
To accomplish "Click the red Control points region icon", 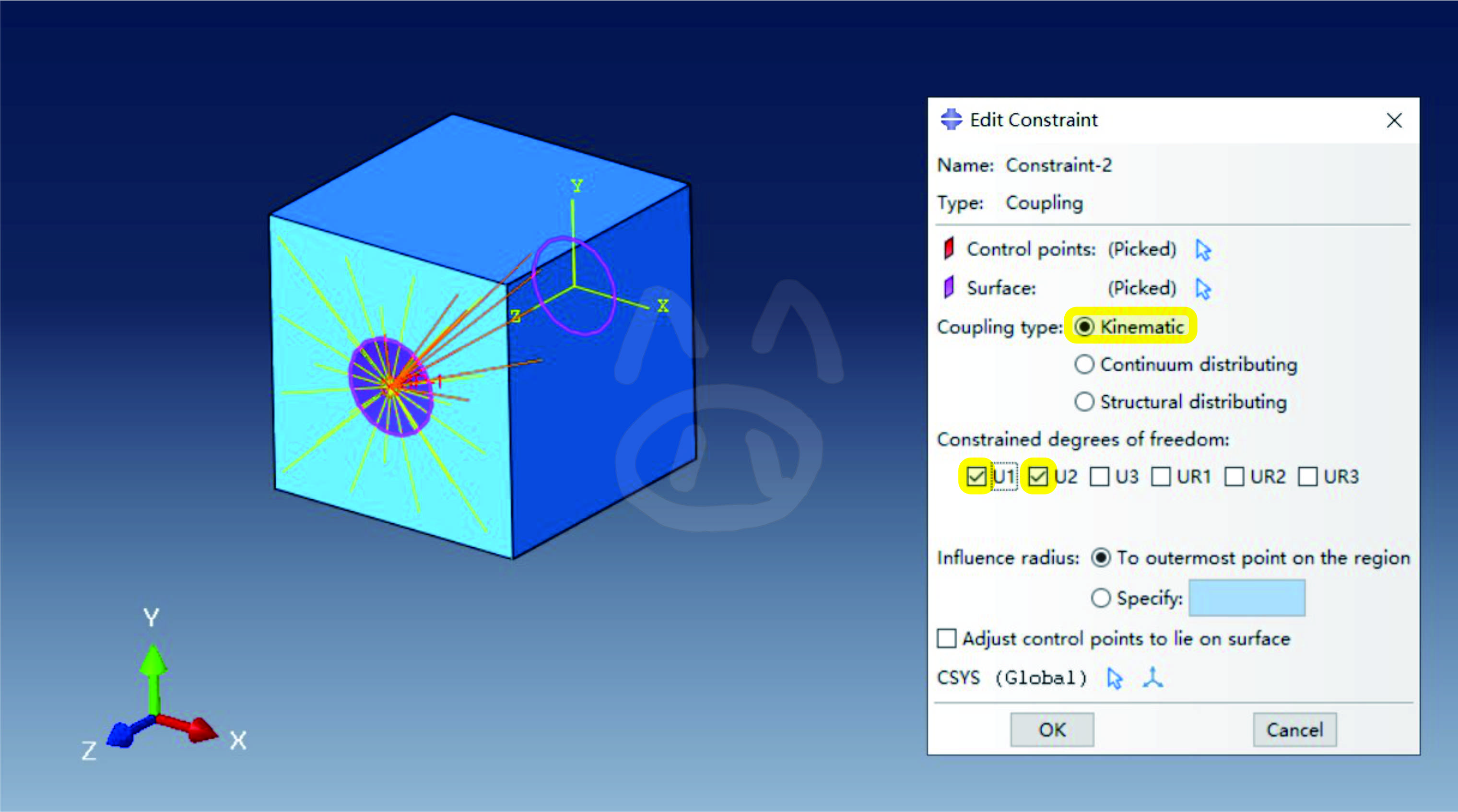I will click(x=949, y=248).
